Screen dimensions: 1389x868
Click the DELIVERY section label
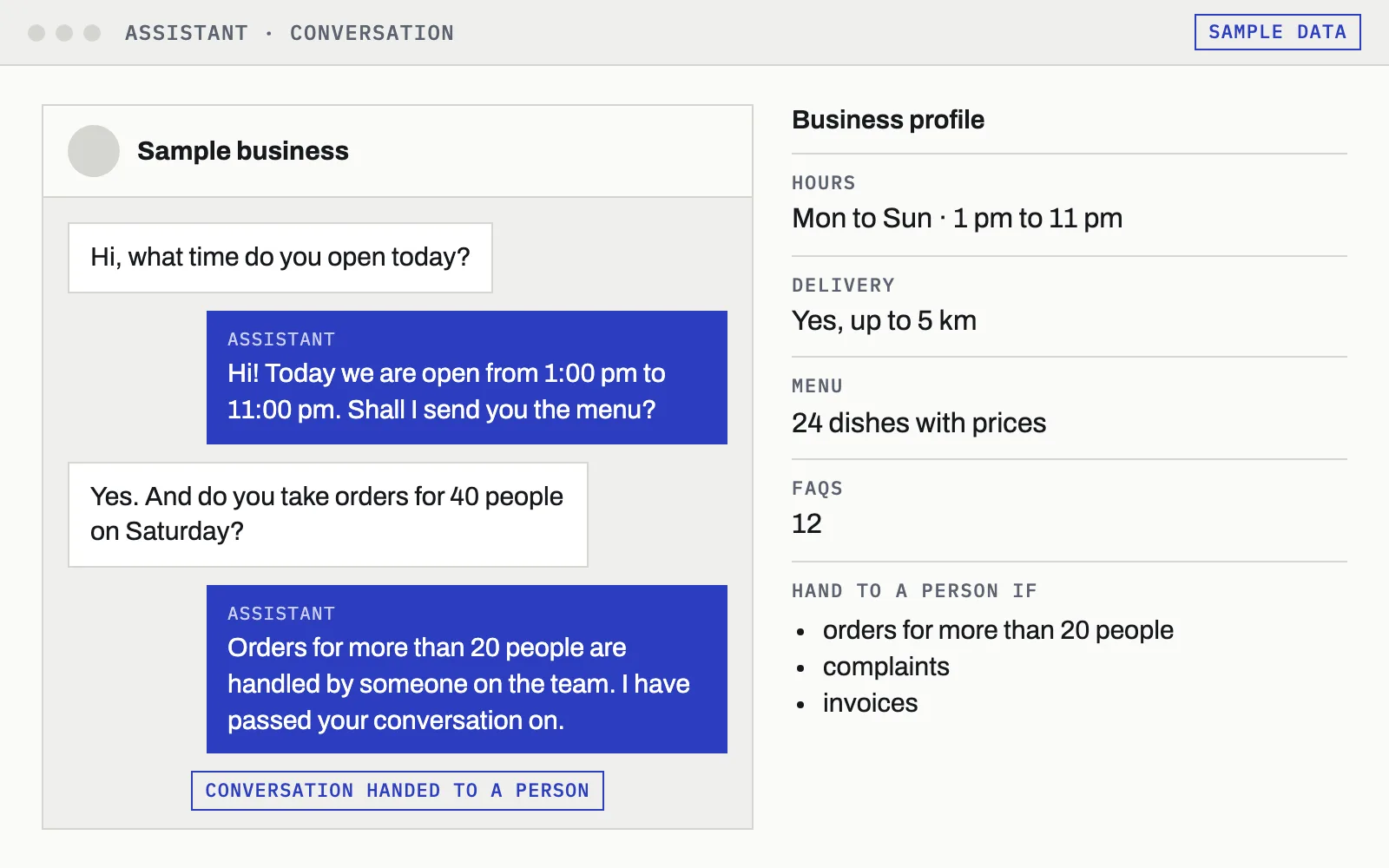843,286
